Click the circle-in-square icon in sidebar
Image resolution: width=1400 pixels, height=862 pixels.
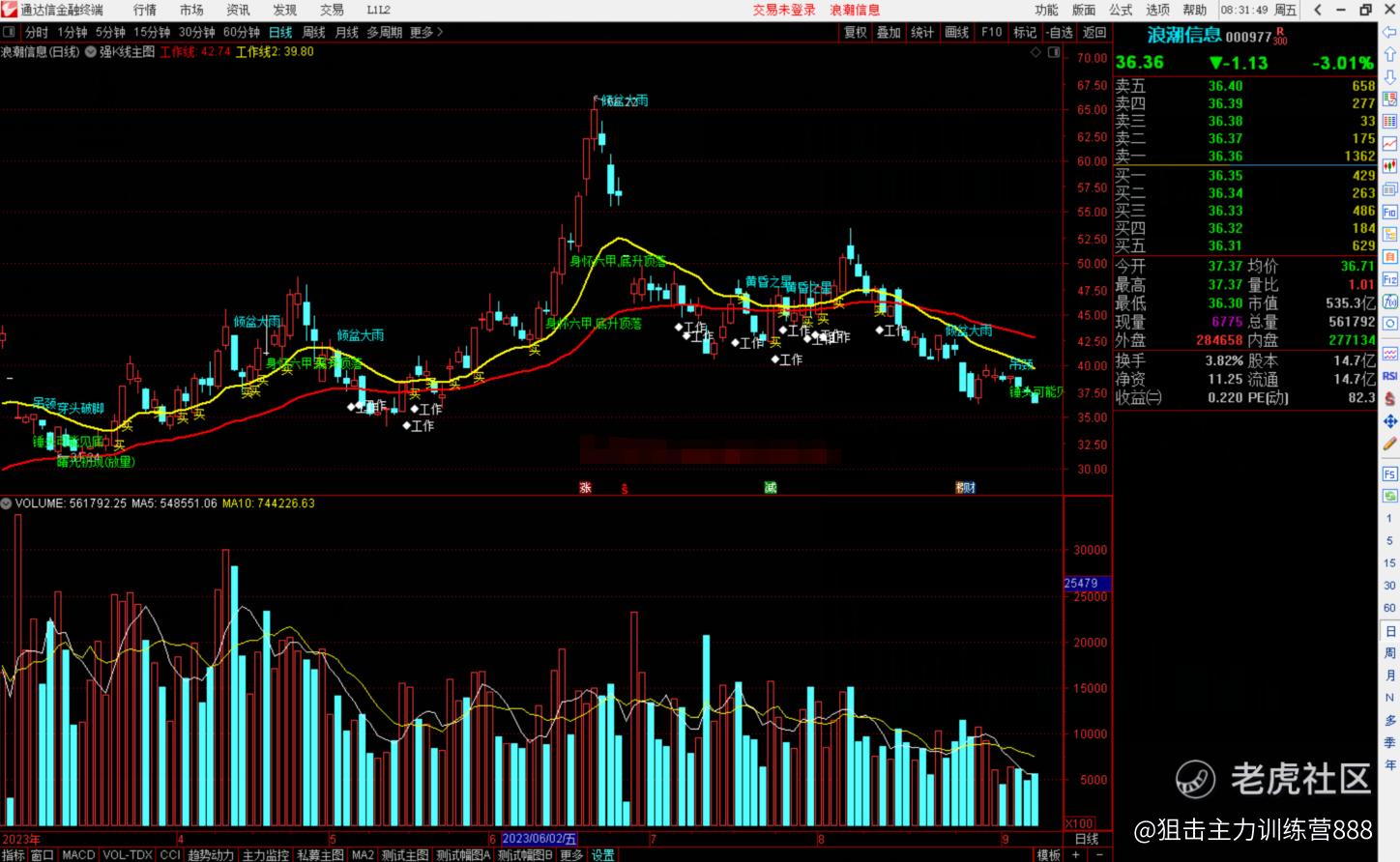(1389, 323)
